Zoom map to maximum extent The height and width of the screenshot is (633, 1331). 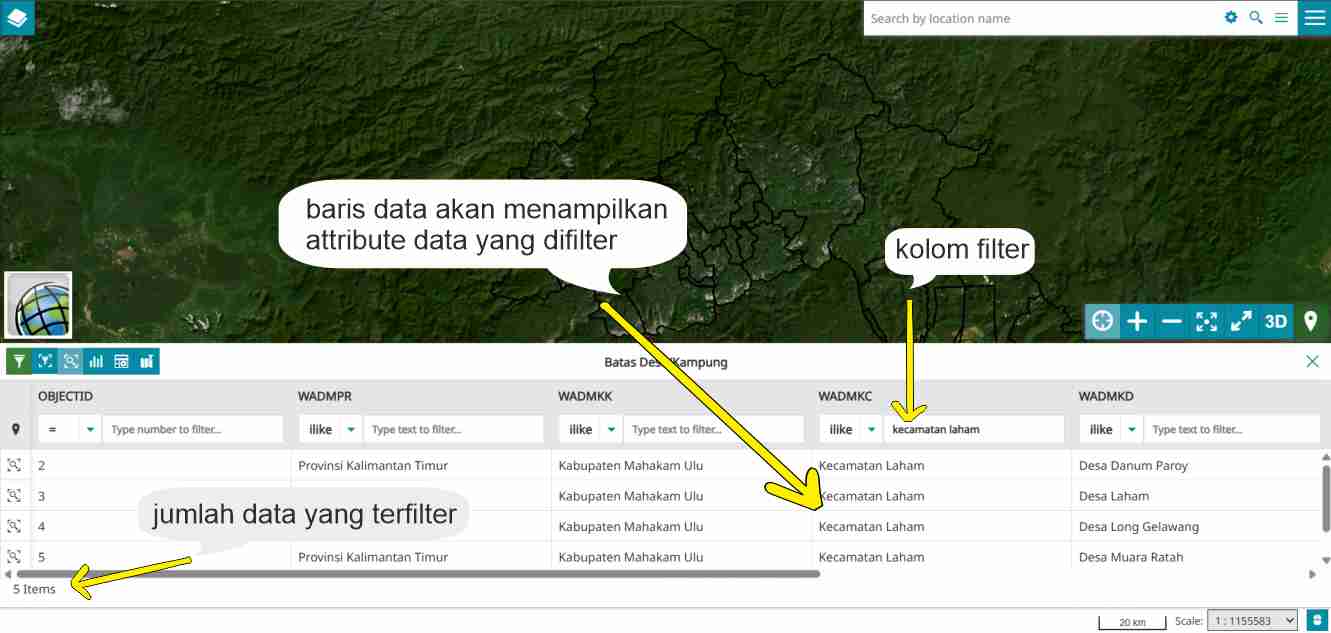[1207, 321]
